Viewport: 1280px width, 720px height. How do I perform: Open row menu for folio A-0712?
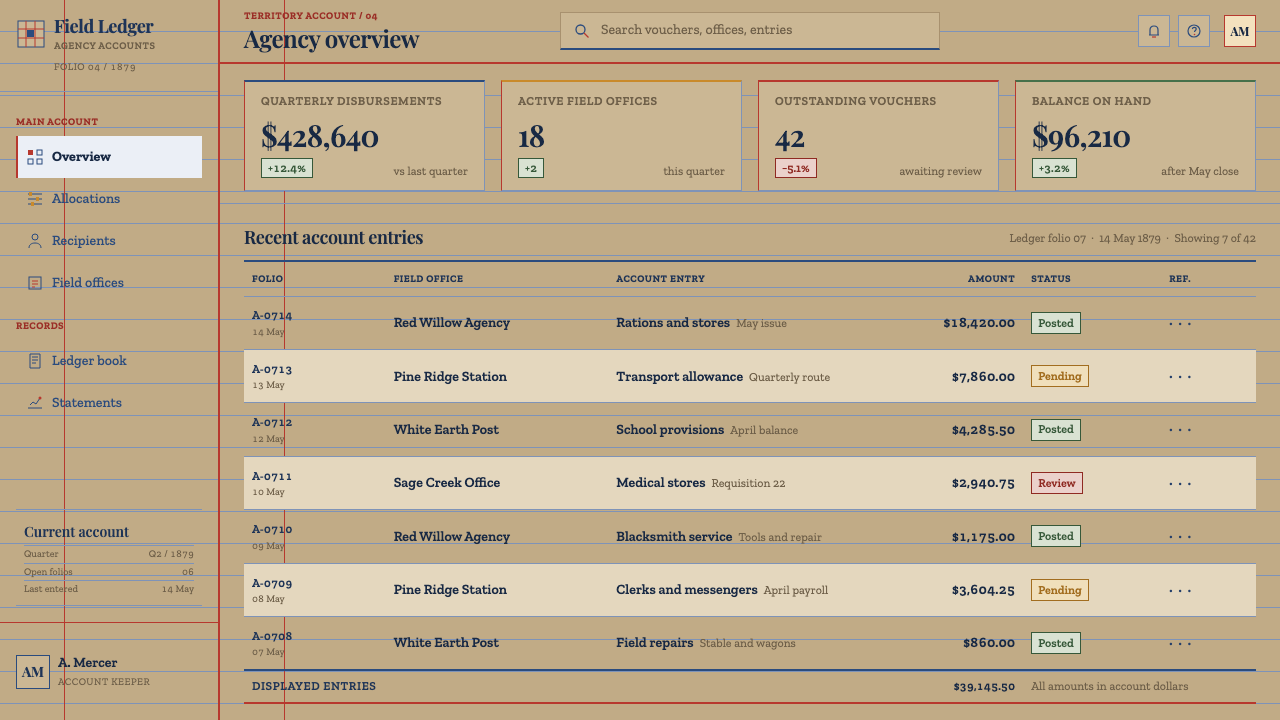point(1180,430)
